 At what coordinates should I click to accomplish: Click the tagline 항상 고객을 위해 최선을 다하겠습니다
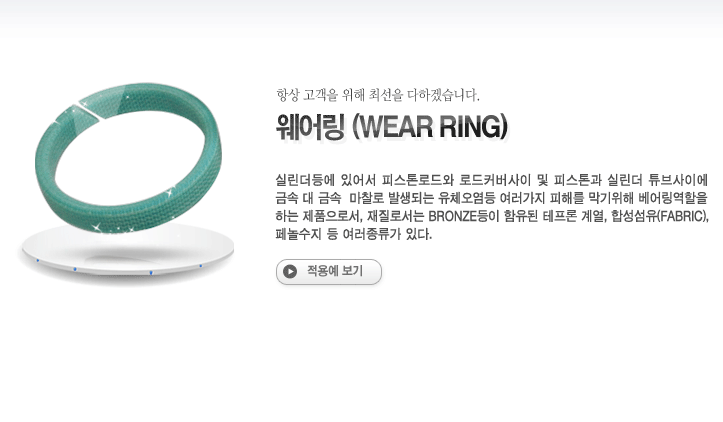(378, 95)
